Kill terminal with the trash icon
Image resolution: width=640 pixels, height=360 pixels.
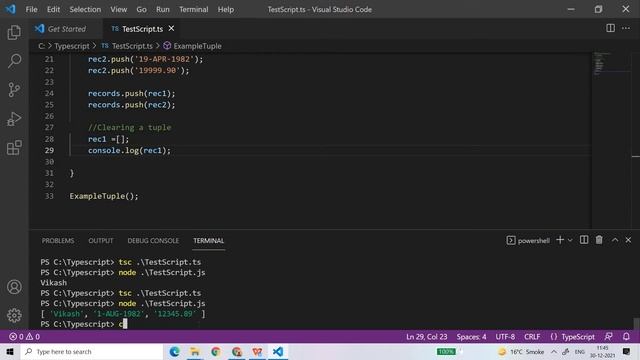tap(599, 240)
